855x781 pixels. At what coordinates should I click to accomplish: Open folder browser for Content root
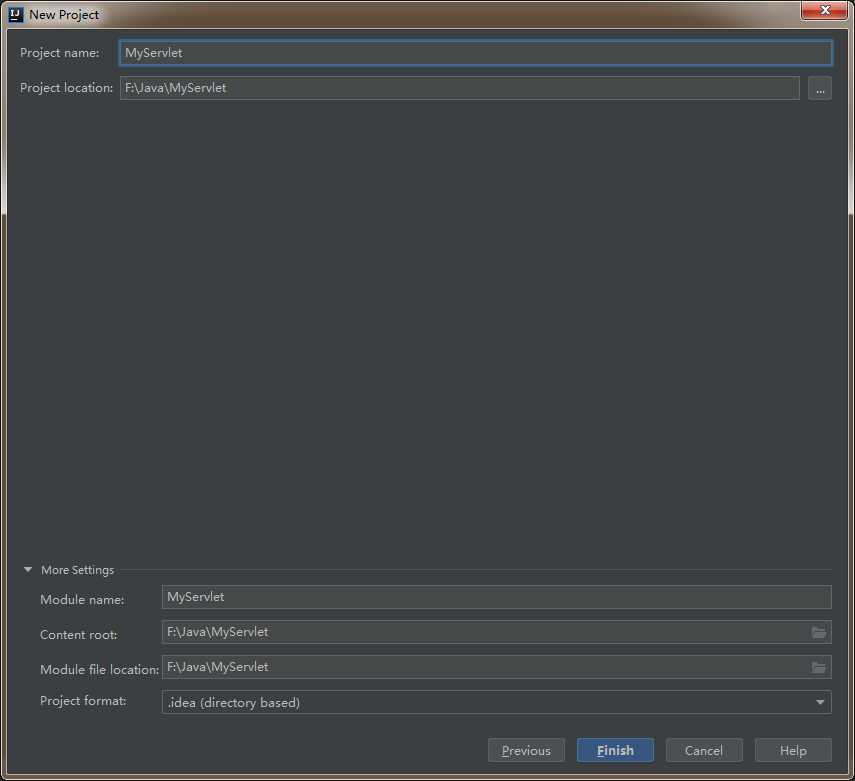[x=818, y=633]
